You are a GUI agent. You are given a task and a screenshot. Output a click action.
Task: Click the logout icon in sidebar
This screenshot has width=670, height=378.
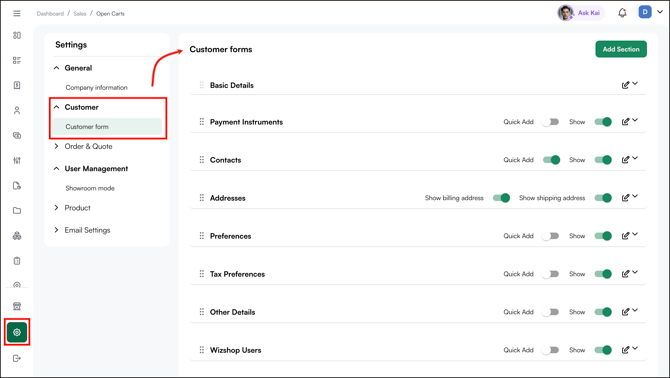(x=17, y=358)
